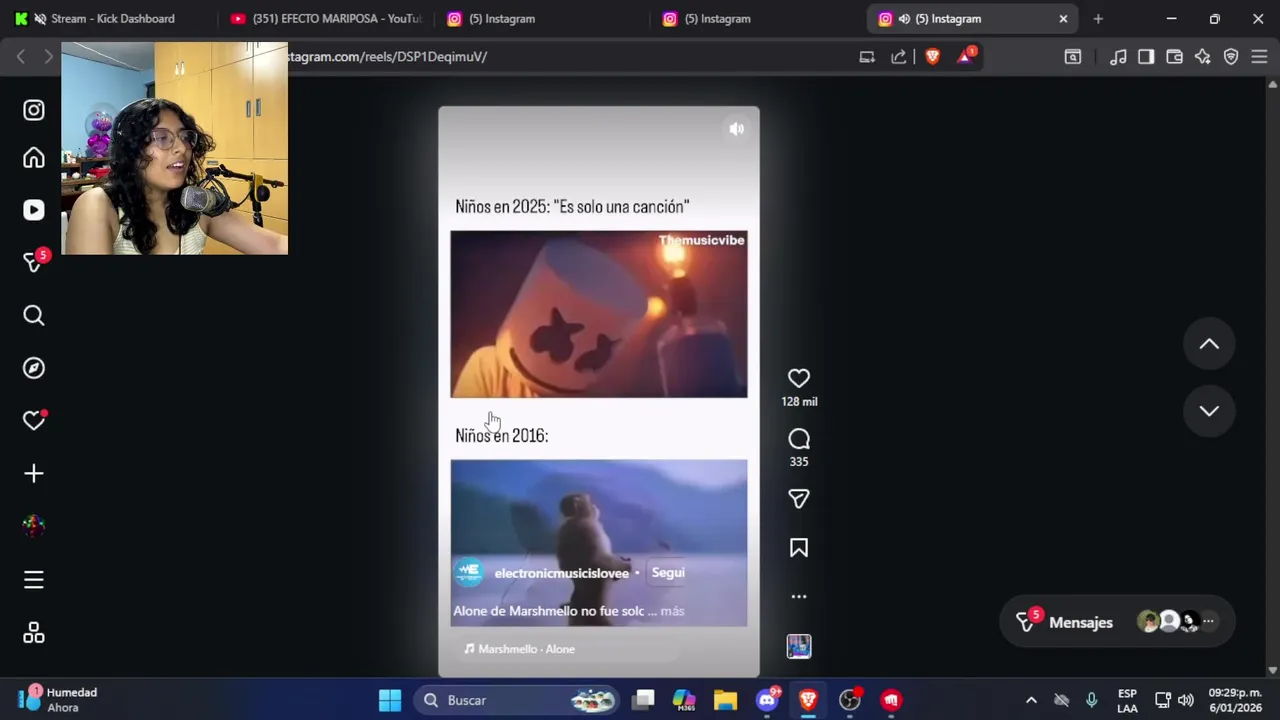Click the Brave Shields lion icon
This screenshot has height=720, width=1280.
(x=932, y=57)
